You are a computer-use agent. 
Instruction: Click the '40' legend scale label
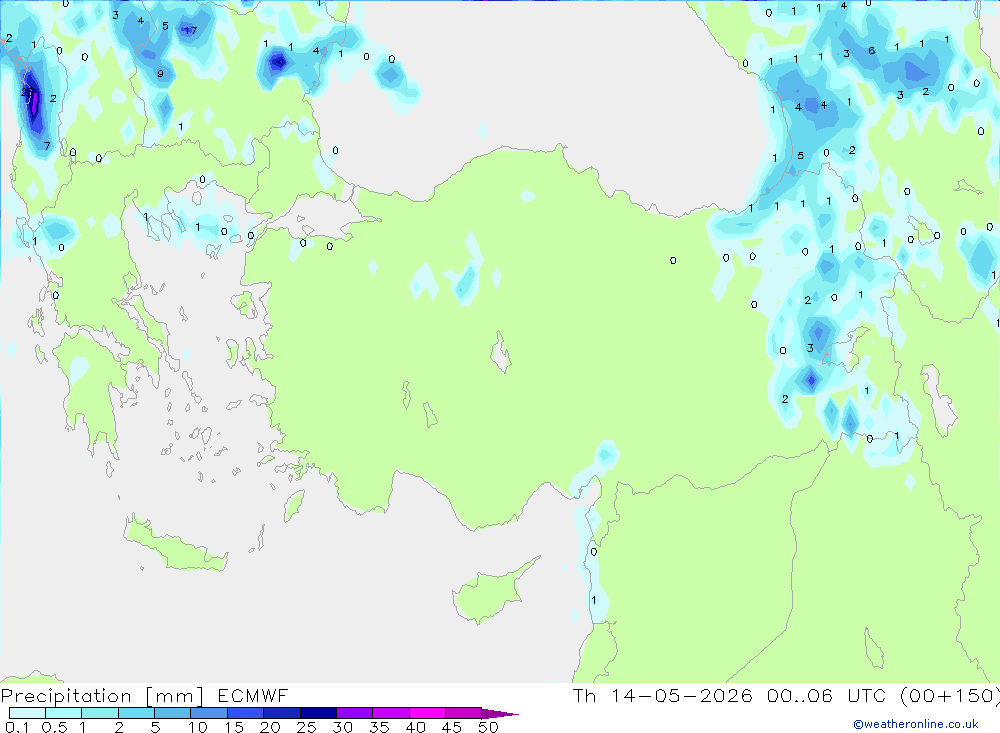coord(415,727)
